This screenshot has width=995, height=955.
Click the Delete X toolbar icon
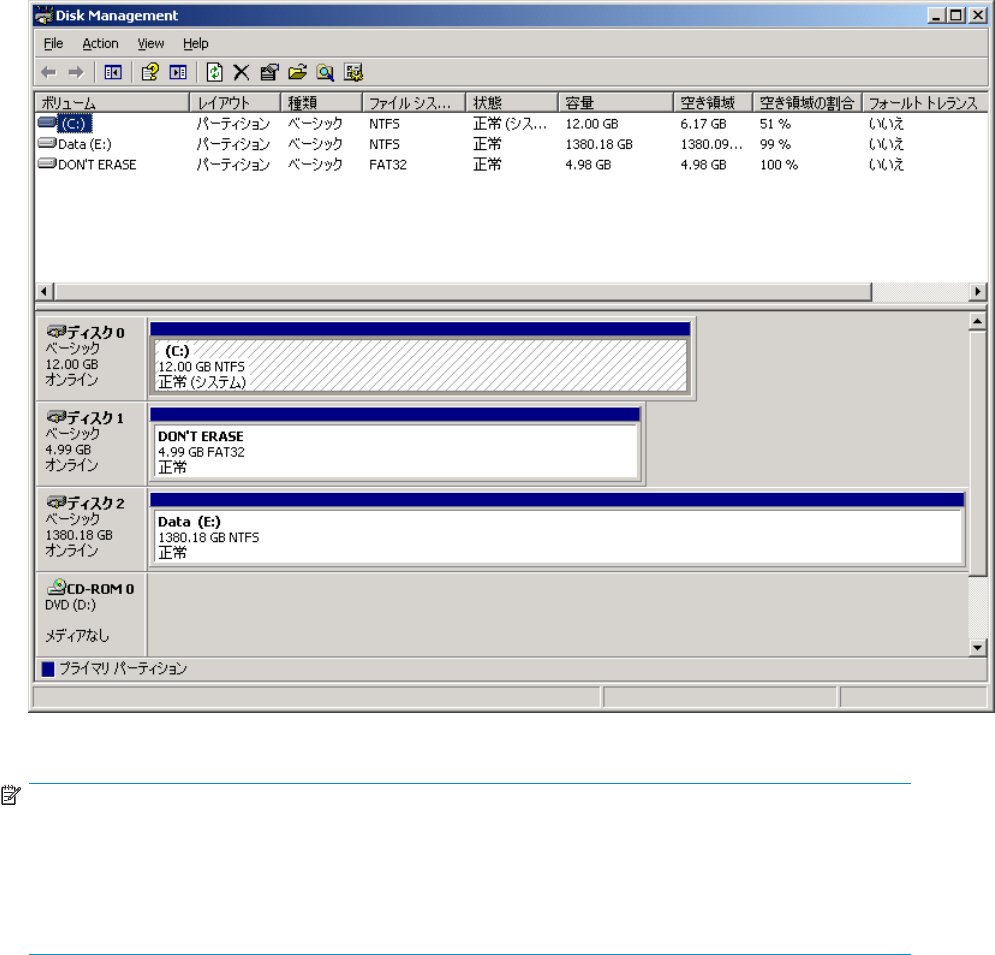[241, 72]
